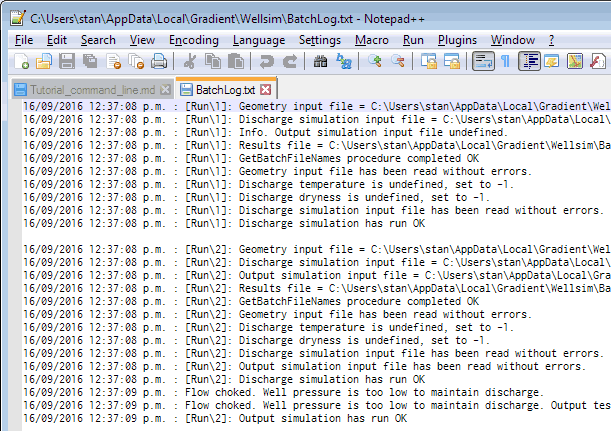Click line '[Run\1]: Info. Output simulation input file undefined.'
The width and height of the screenshot is (611, 431).
pyautogui.click(x=265, y=132)
